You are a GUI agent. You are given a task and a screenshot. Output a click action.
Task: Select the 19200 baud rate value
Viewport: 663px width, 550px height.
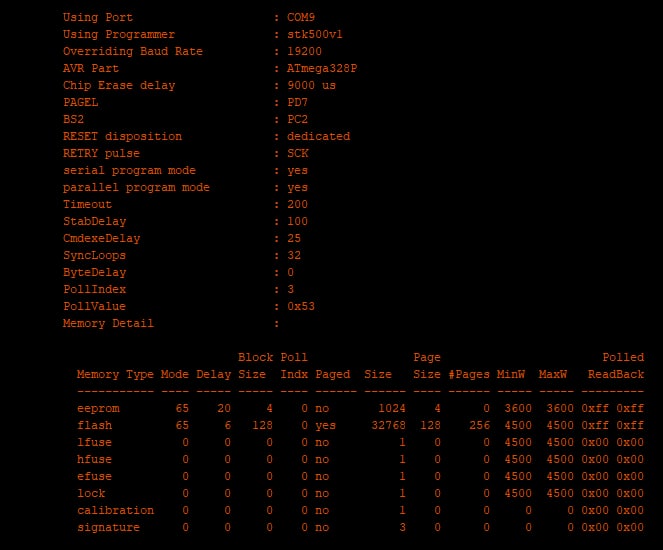[304, 51]
